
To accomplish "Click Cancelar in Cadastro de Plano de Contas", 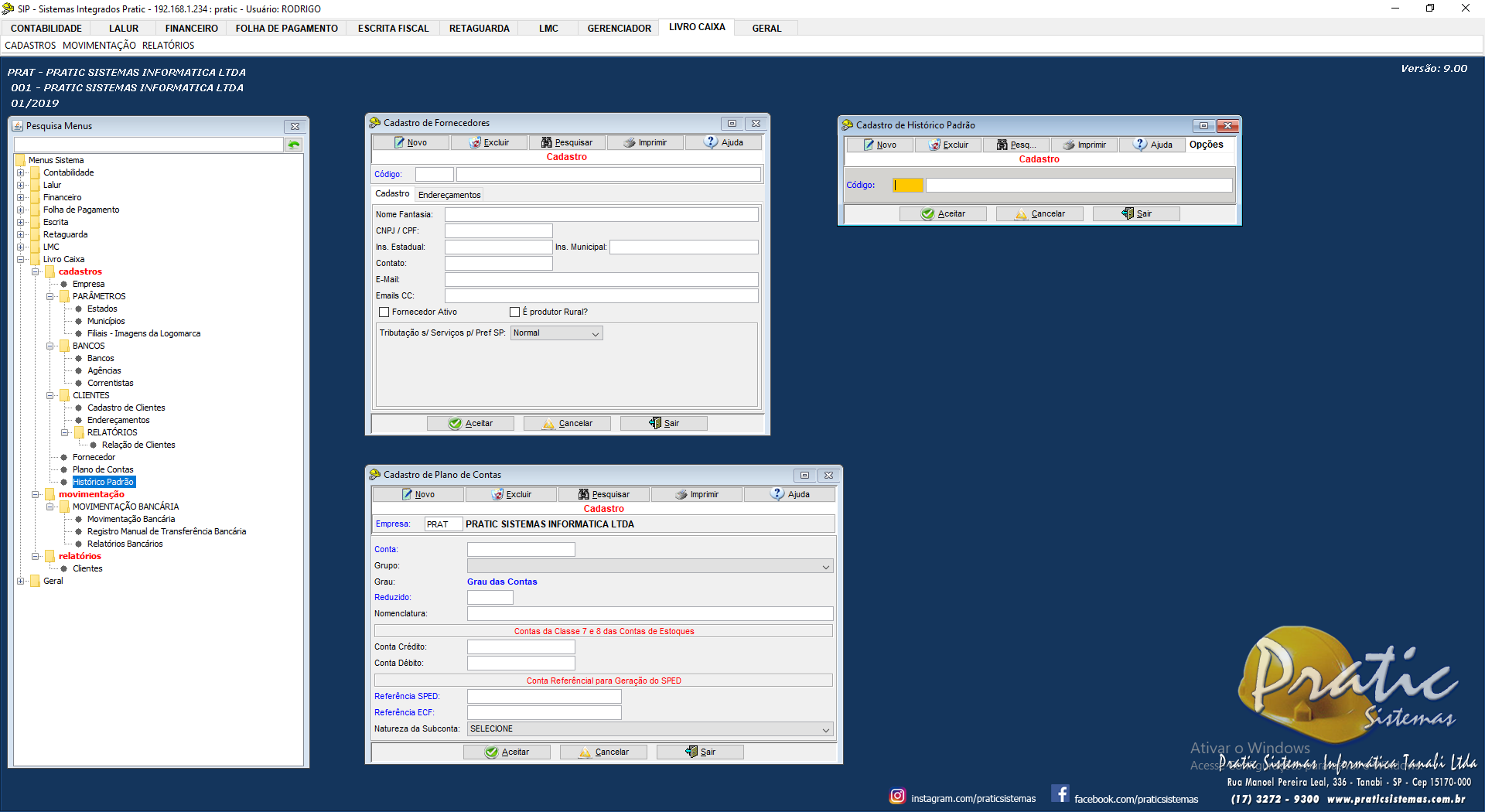I will 603,752.
